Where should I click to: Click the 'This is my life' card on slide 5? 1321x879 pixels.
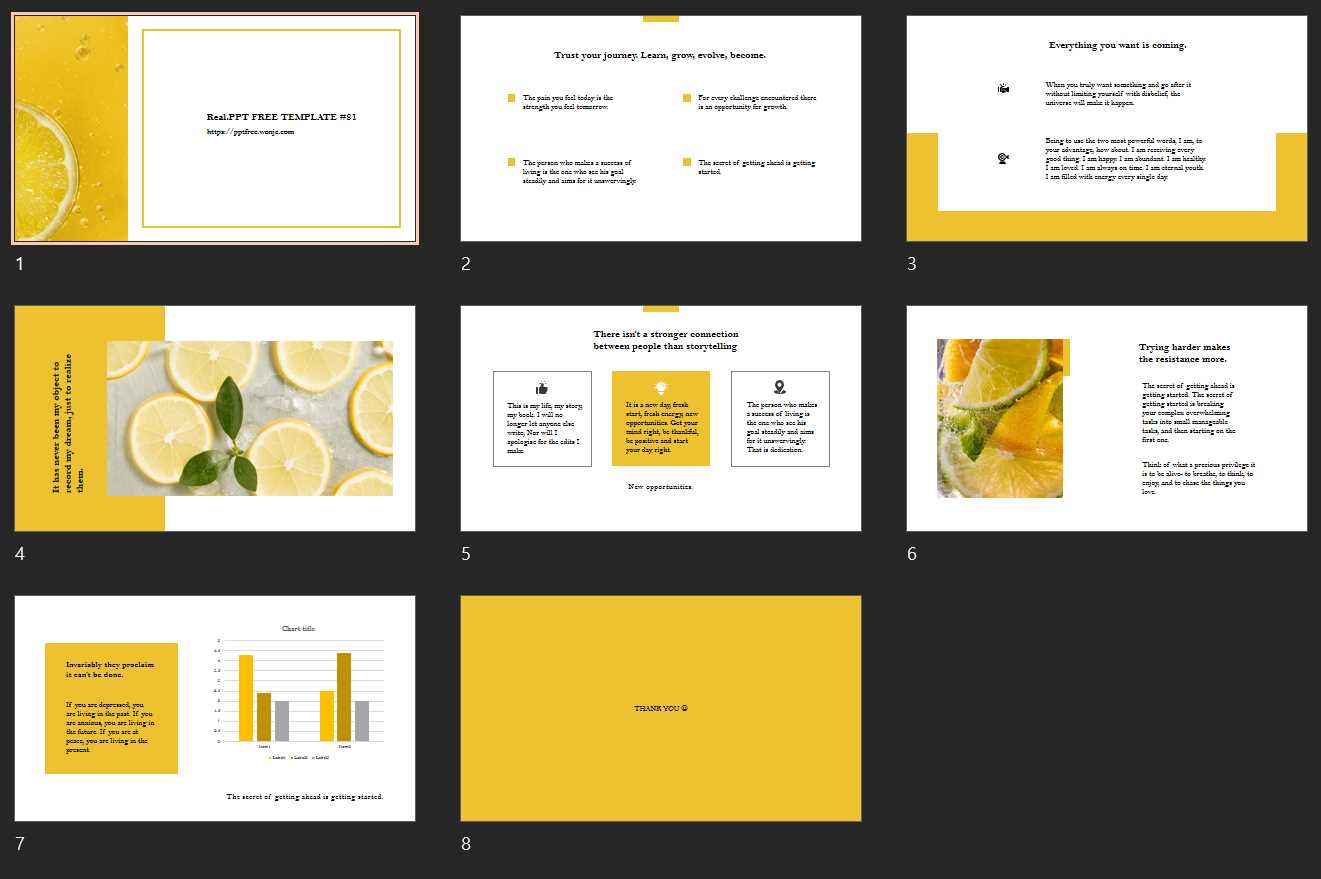click(542, 419)
